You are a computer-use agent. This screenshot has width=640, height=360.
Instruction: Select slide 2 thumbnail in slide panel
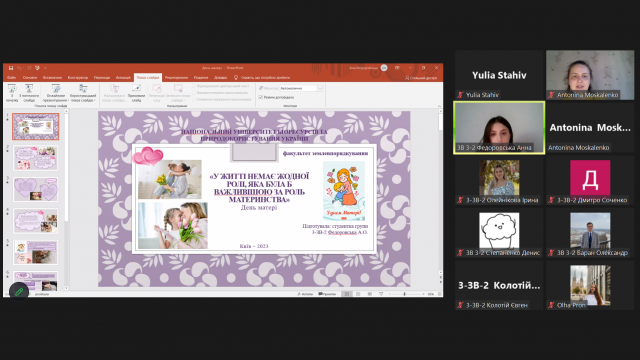point(36,158)
